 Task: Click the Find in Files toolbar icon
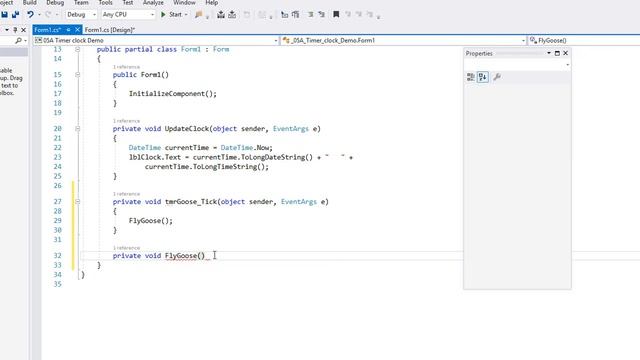pyautogui.click(x=199, y=14)
